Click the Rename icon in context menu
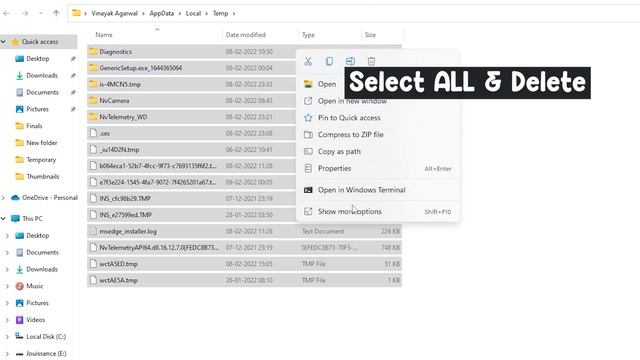The height and width of the screenshot is (360, 640). tap(350, 61)
